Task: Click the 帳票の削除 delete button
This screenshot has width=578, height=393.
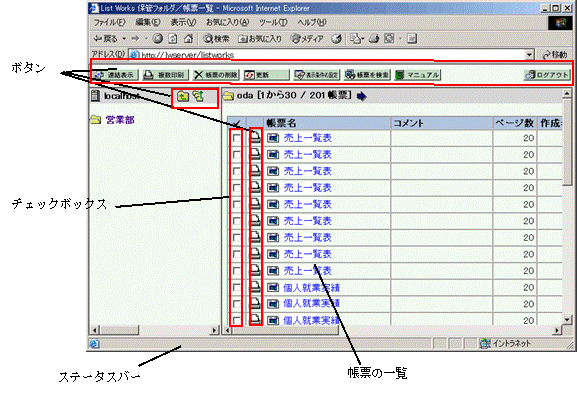Action: click(216, 75)
